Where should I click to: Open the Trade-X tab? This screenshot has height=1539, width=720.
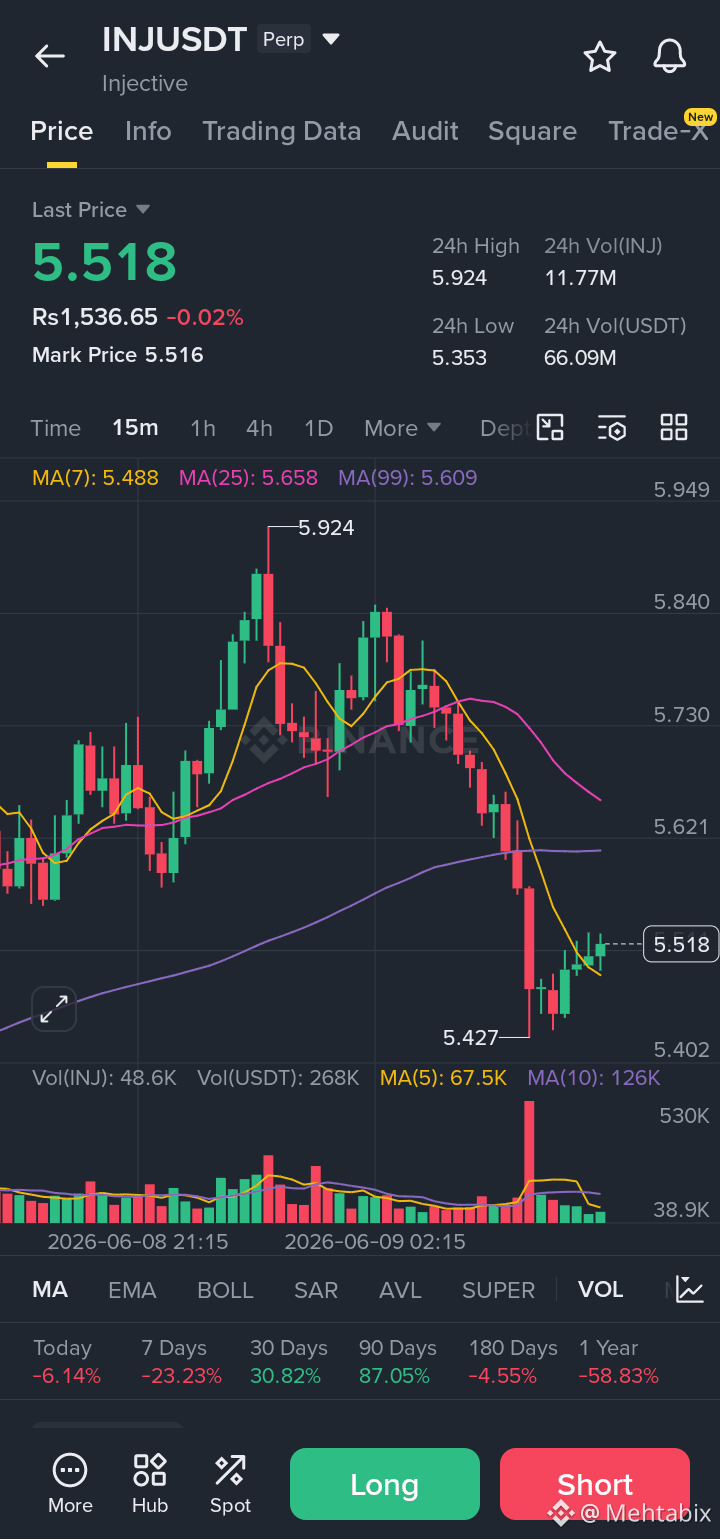pos(658,131)
